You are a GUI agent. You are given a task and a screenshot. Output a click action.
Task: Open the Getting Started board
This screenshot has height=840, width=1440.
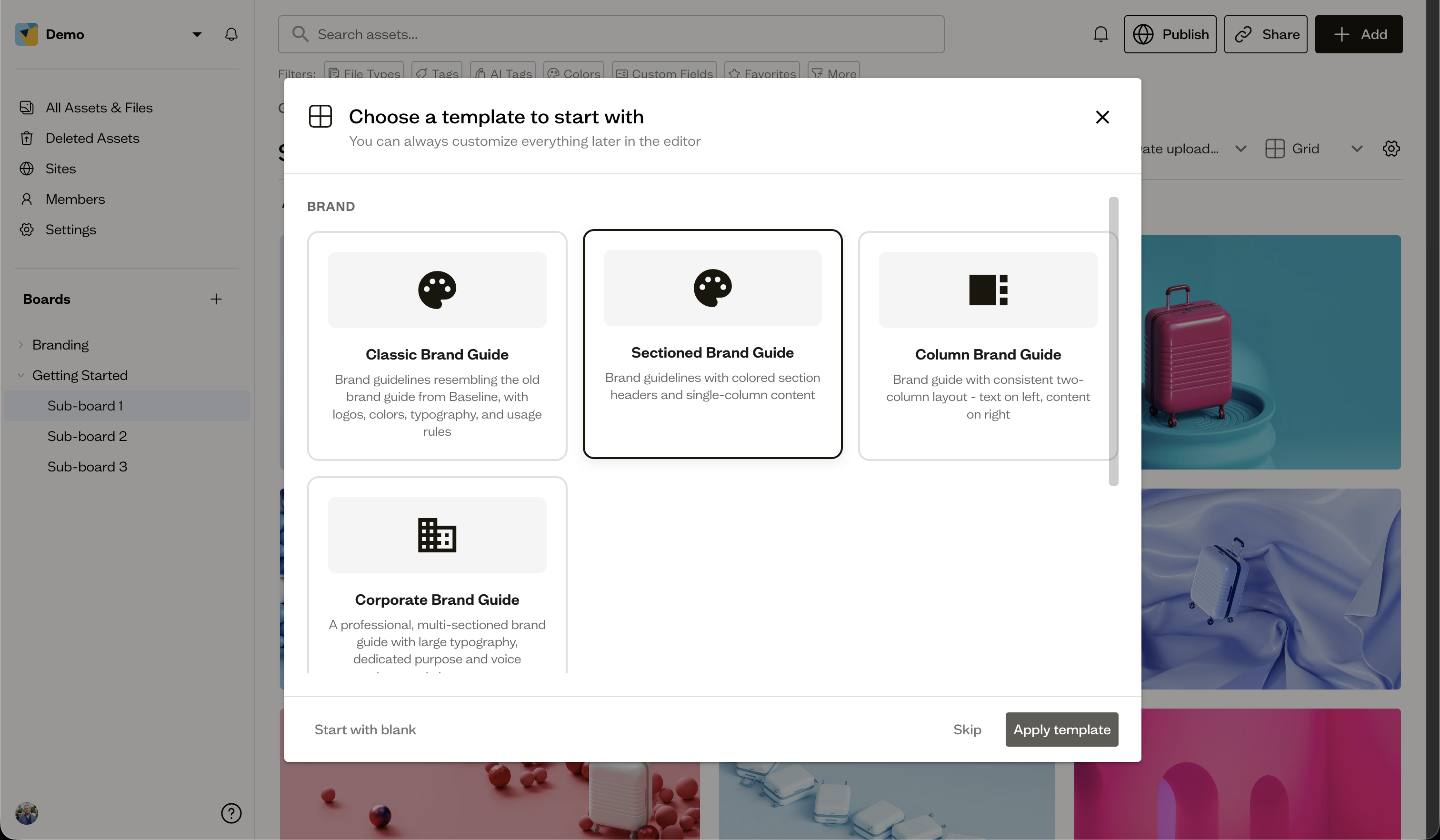[x=80, y=375]
